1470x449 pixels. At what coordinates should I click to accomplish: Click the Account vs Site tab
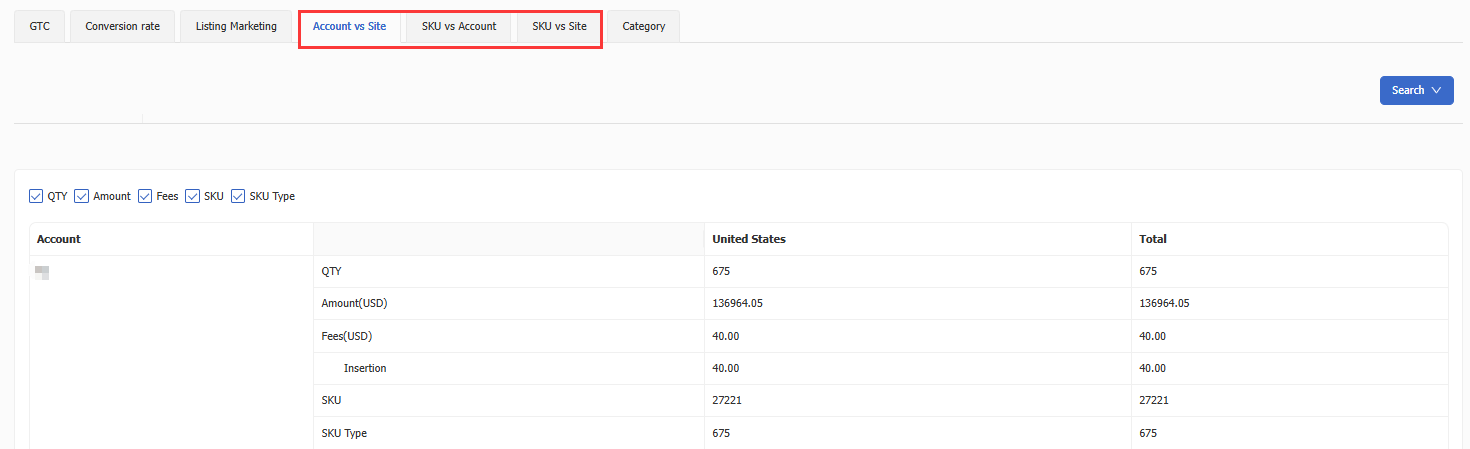click(349, 26)
